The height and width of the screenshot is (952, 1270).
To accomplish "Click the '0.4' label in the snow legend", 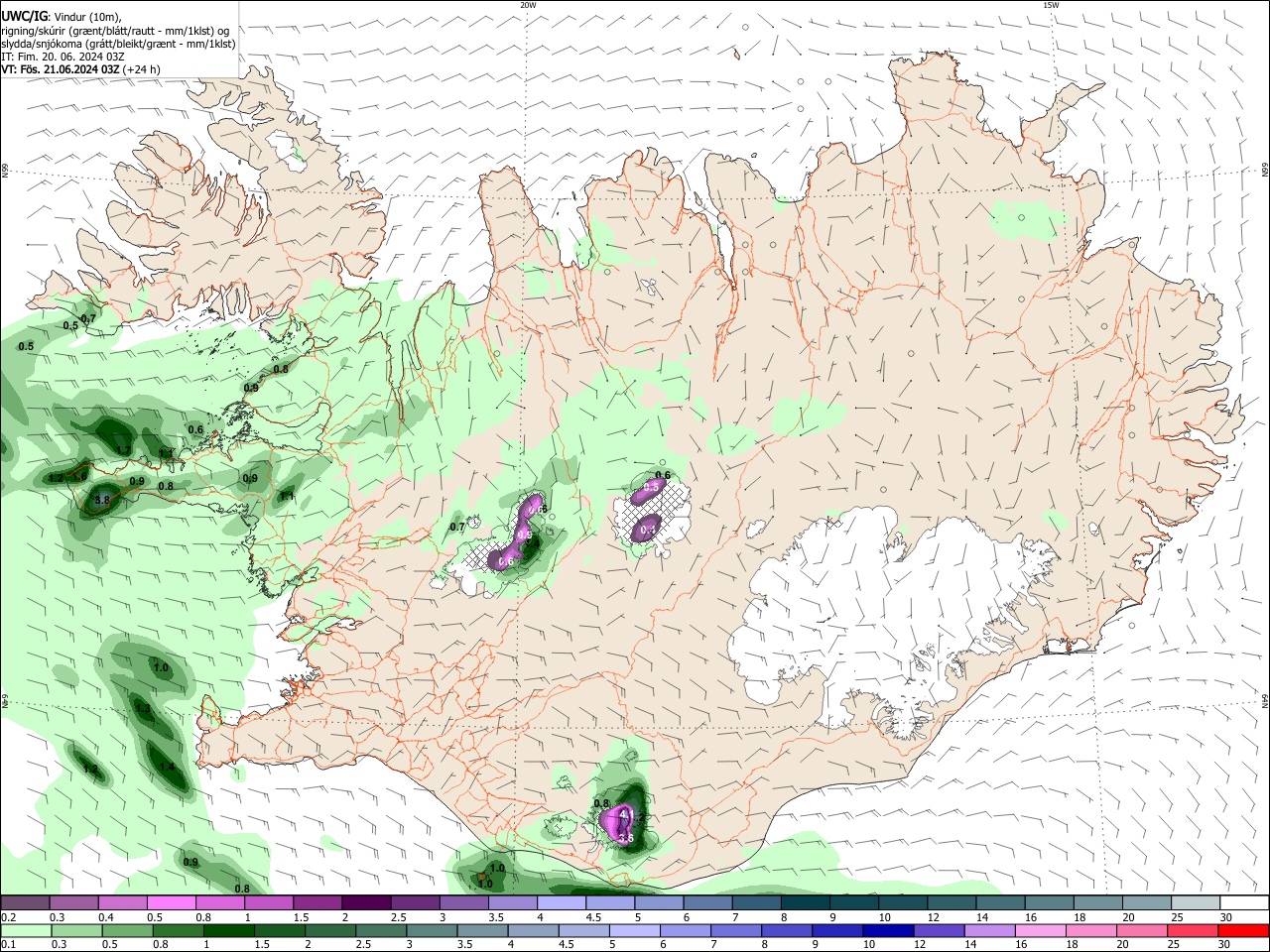I will tap(105, 918).
